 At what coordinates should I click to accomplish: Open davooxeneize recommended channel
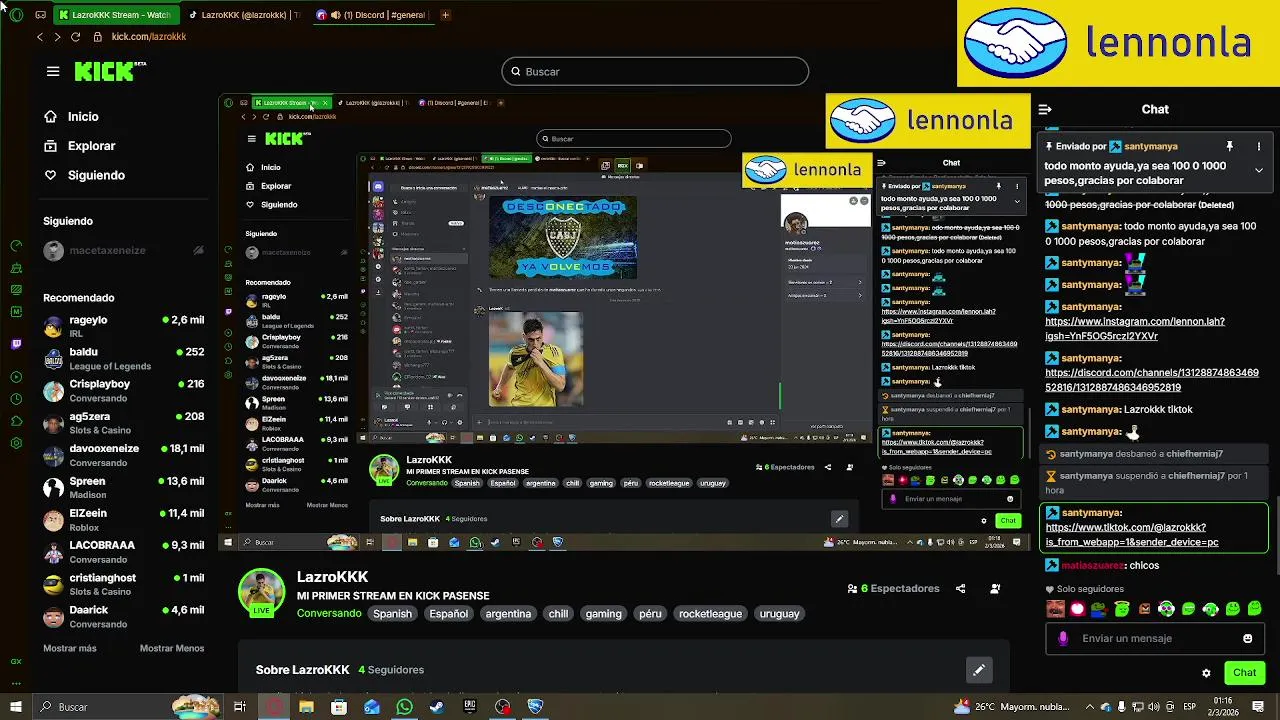click(x=124, y=455)
